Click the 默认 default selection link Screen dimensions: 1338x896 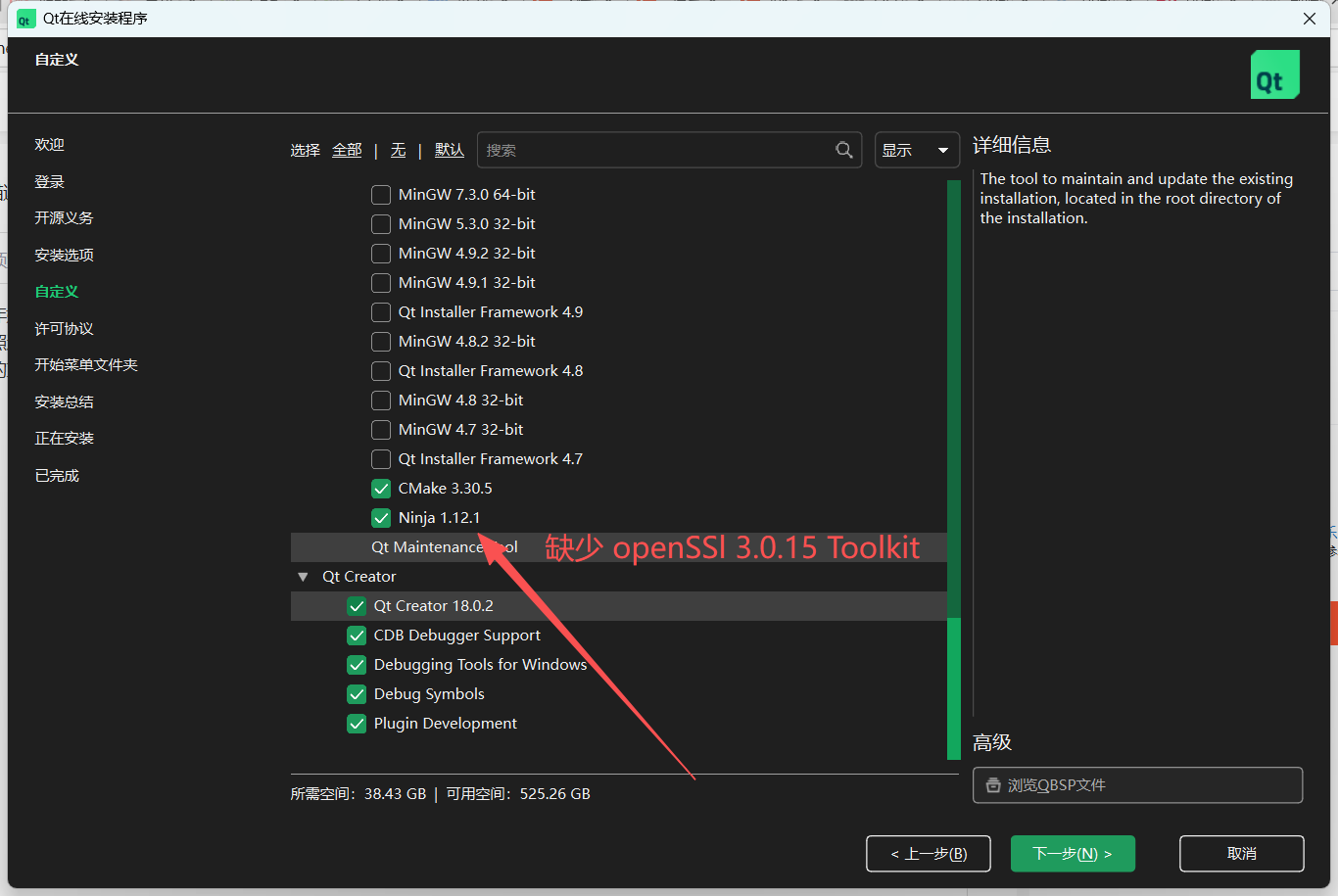tap(450, 150)
